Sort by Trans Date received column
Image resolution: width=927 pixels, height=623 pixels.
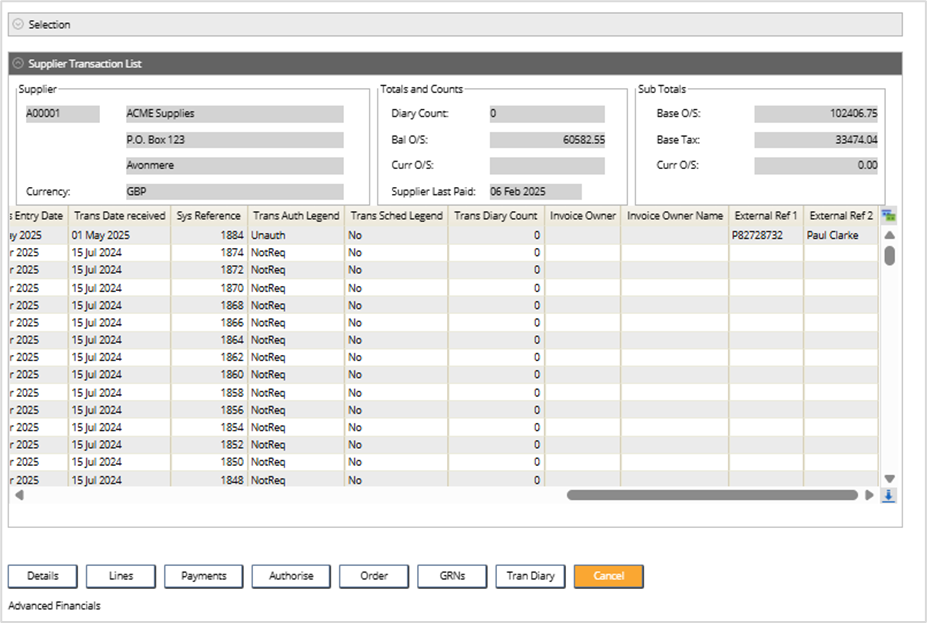119,216
